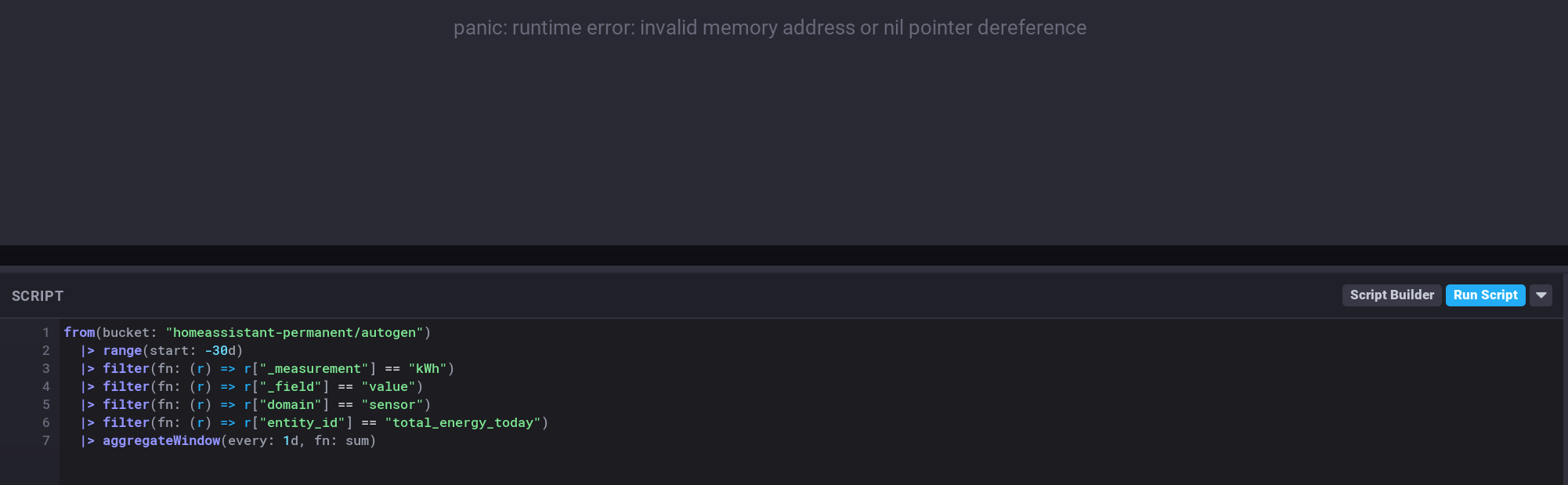Click the SCRIPT panel label
The height and width of the screenshot is (485, 1568).
(37, 295)
